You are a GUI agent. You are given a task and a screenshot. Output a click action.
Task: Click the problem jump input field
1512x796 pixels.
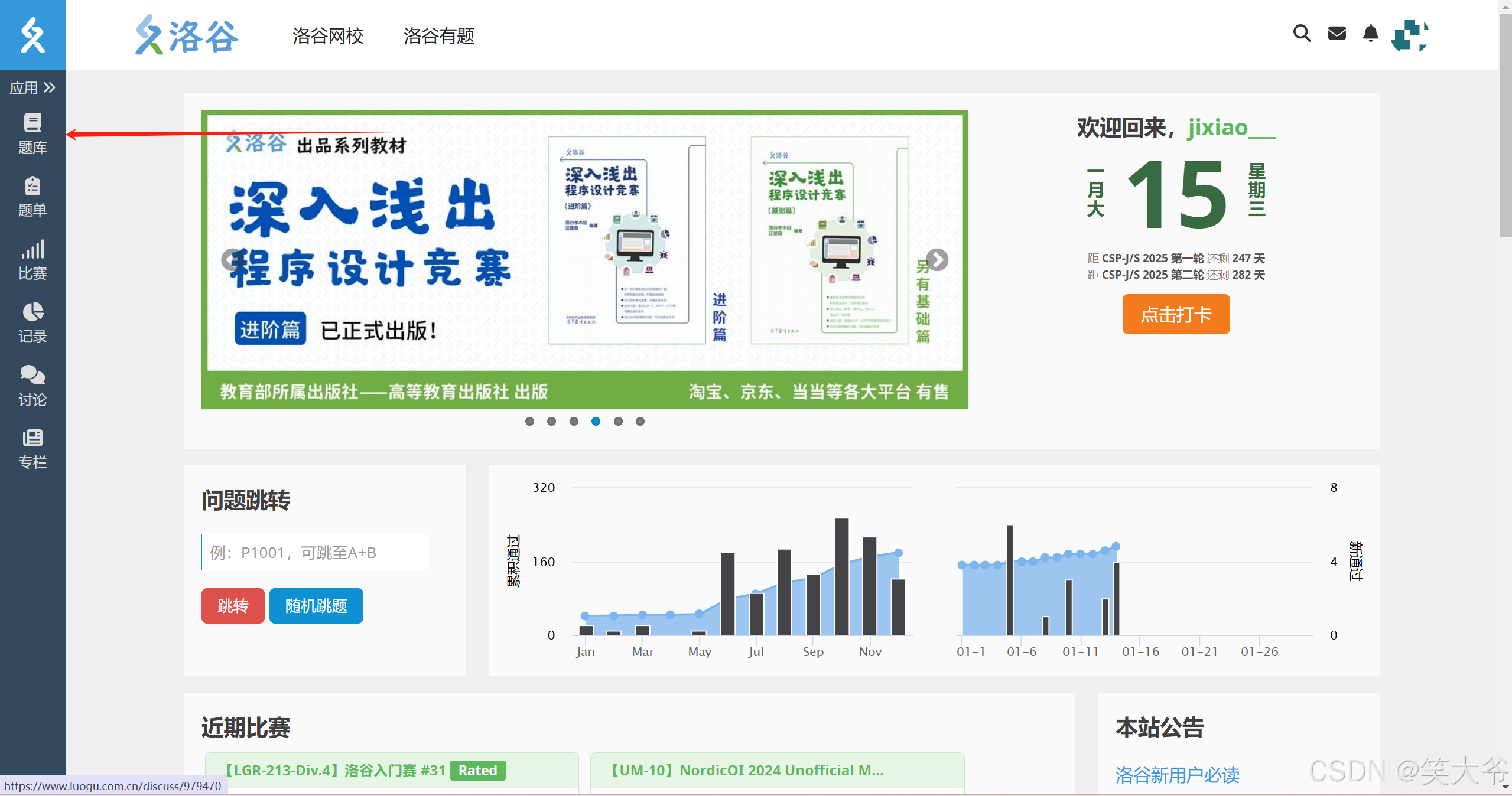tap(314, 552)
